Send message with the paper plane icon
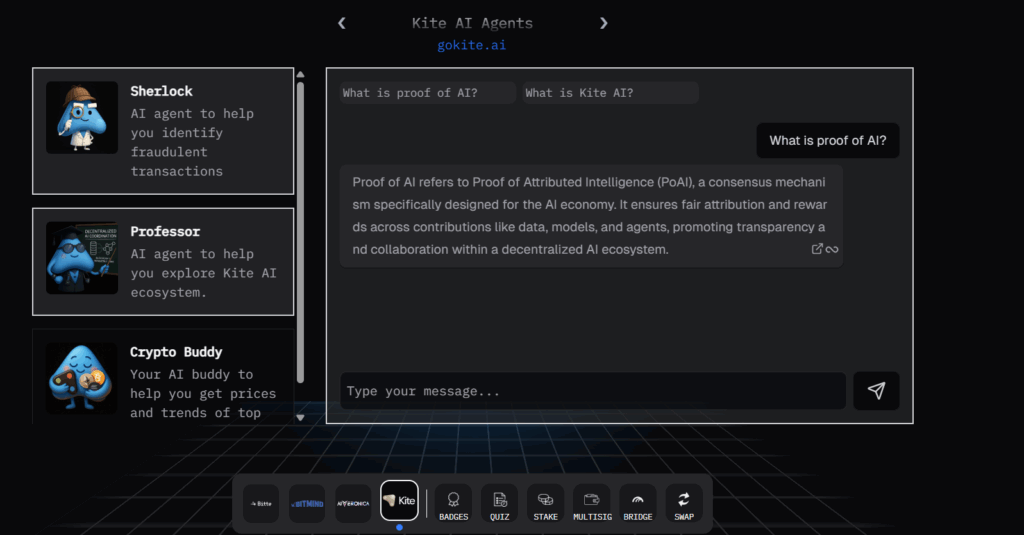The width and height of the screenshot is (1024, 535). coord(876,391)
